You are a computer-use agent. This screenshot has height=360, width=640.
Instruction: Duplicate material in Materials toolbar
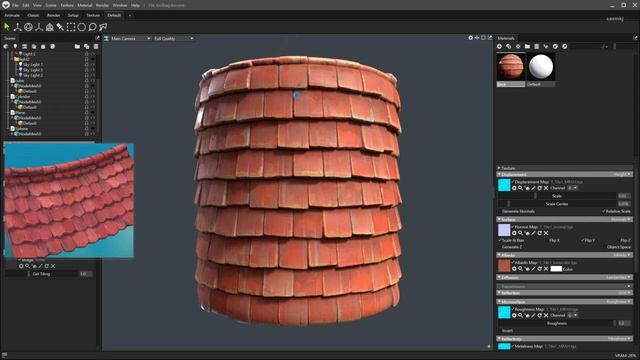pyautogui.click(x=509, y=47)
